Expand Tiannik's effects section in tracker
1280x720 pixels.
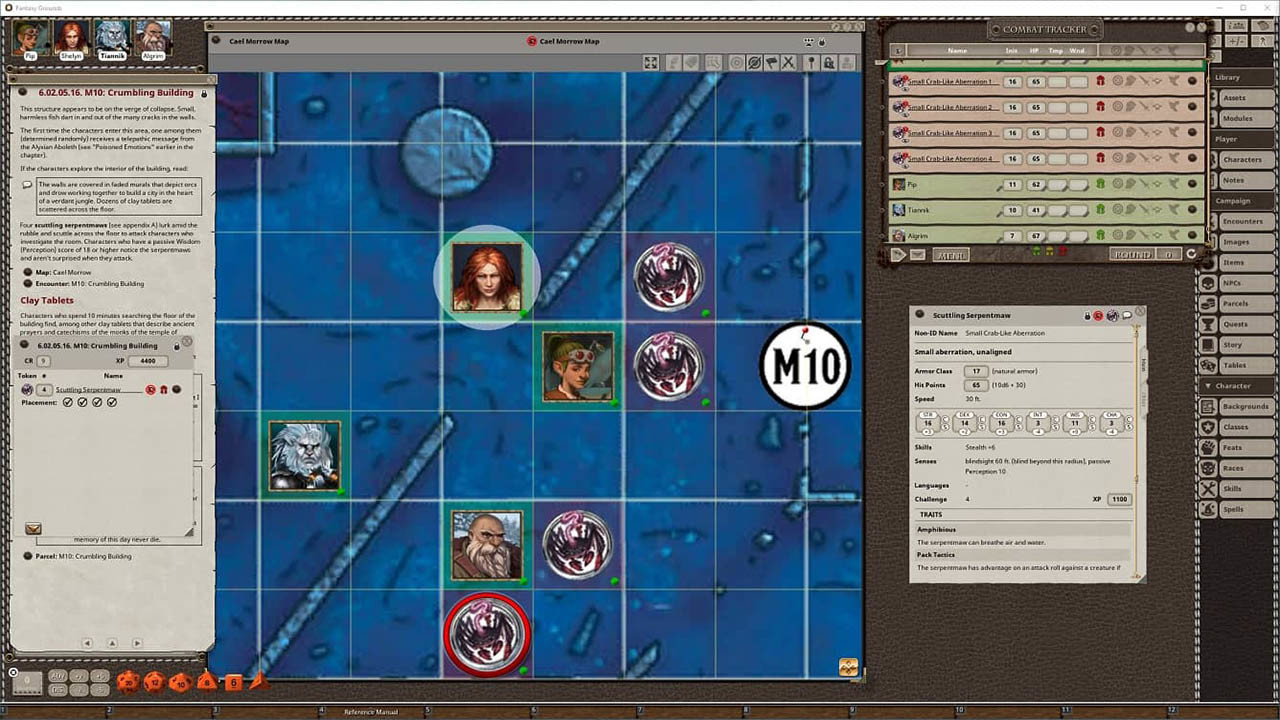pyautogui.click(x=1174, y=210)
